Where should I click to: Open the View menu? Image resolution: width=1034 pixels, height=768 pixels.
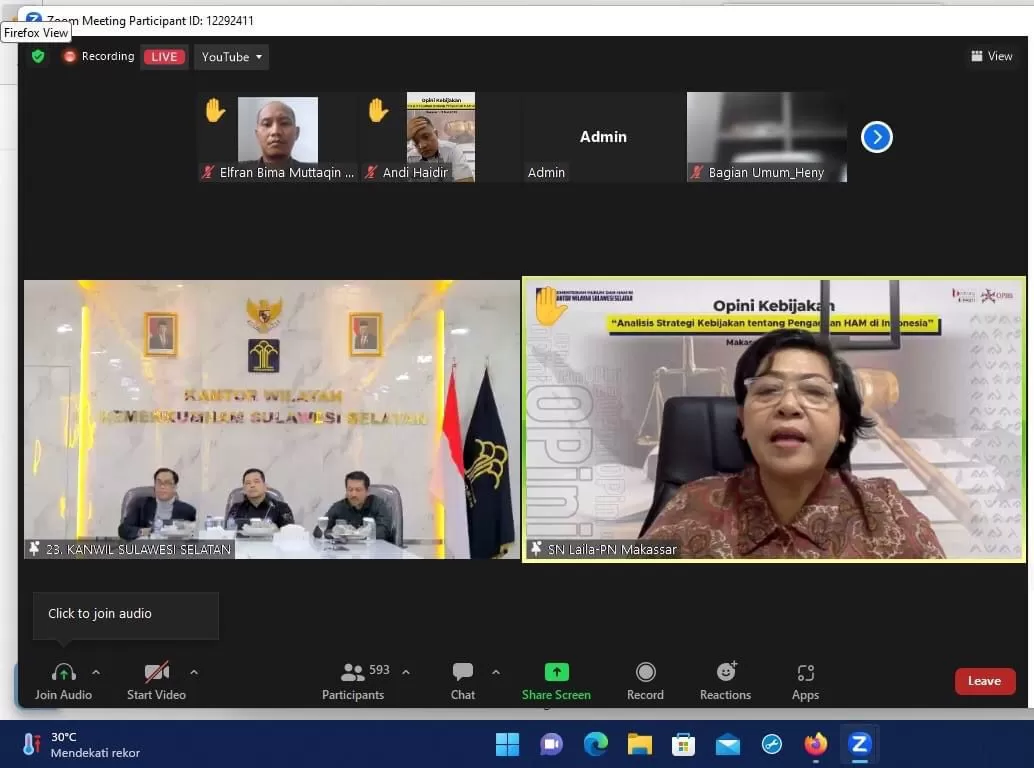[x=991, y=57]
